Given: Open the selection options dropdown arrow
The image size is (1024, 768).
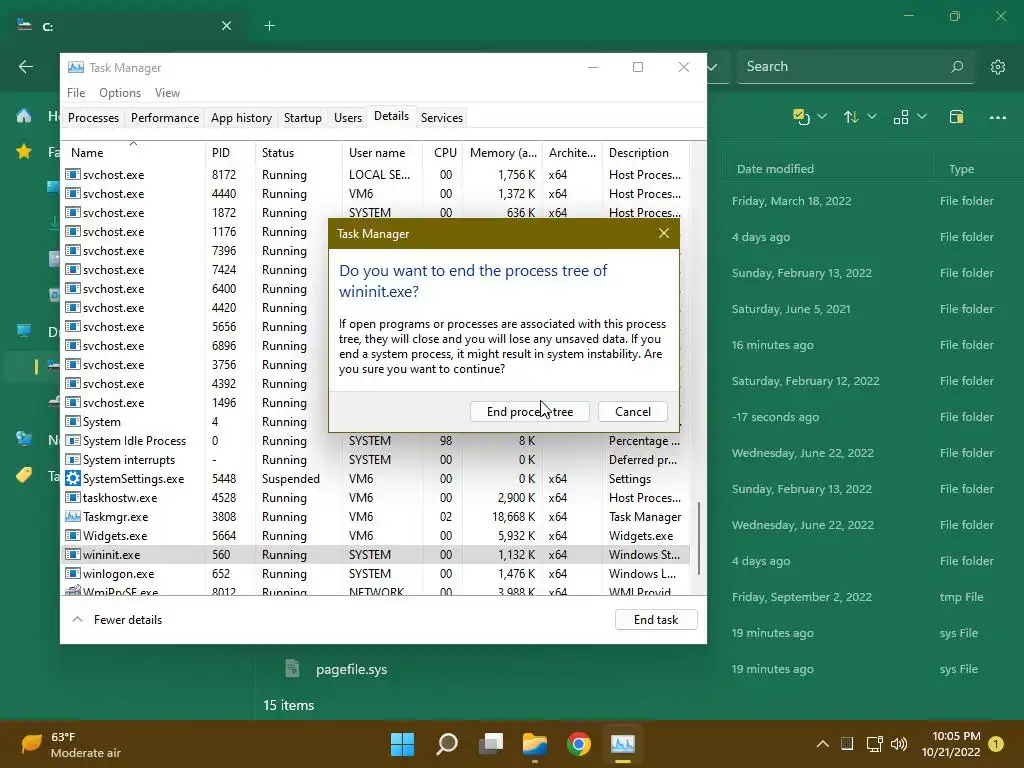Looking at the screenshot, I should tap(822, 116).
